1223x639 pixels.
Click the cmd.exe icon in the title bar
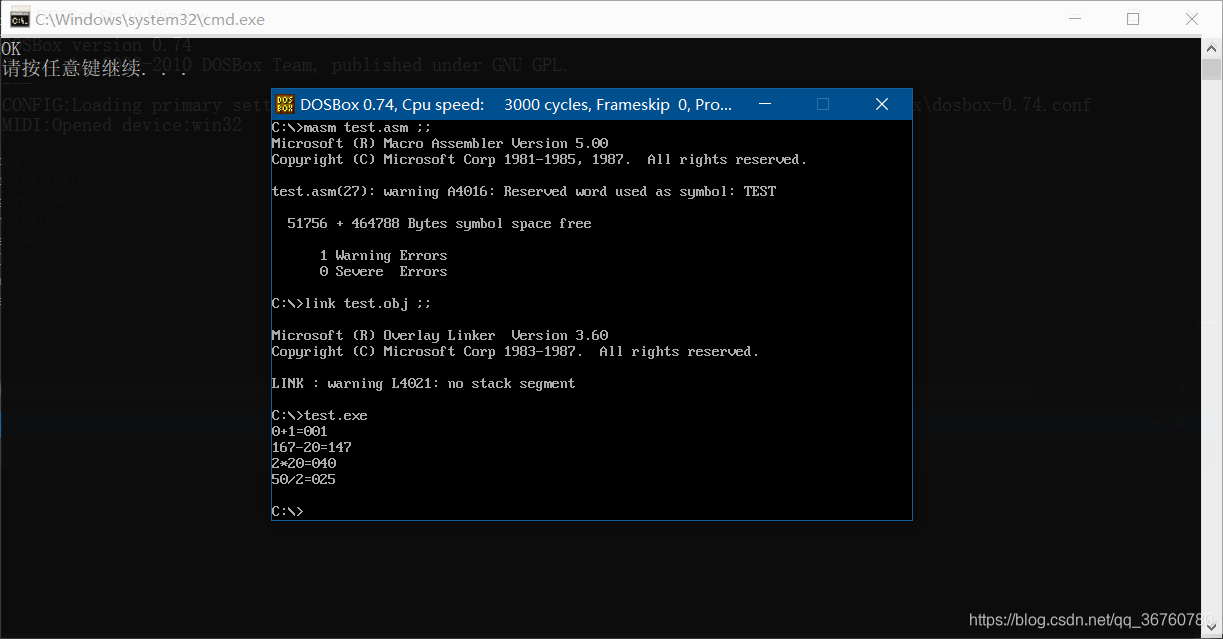pyautogui.click(x=19, y=19)
